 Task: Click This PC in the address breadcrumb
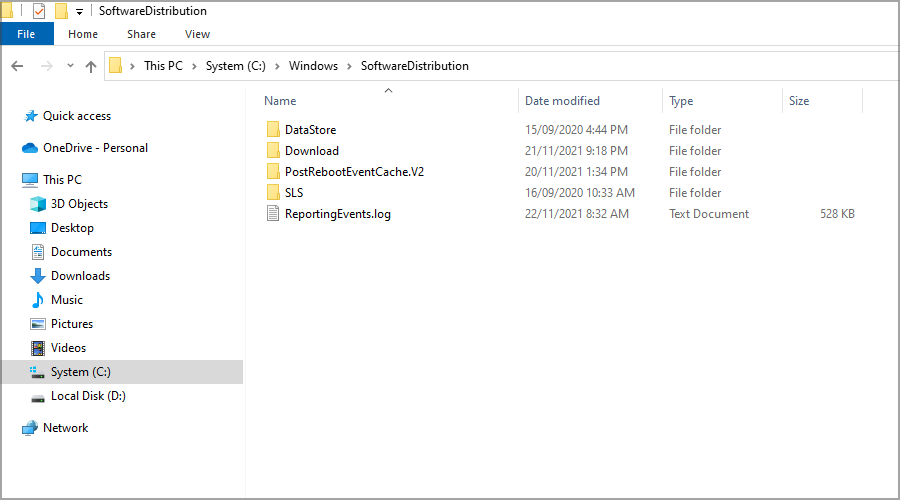click(163, 66)
